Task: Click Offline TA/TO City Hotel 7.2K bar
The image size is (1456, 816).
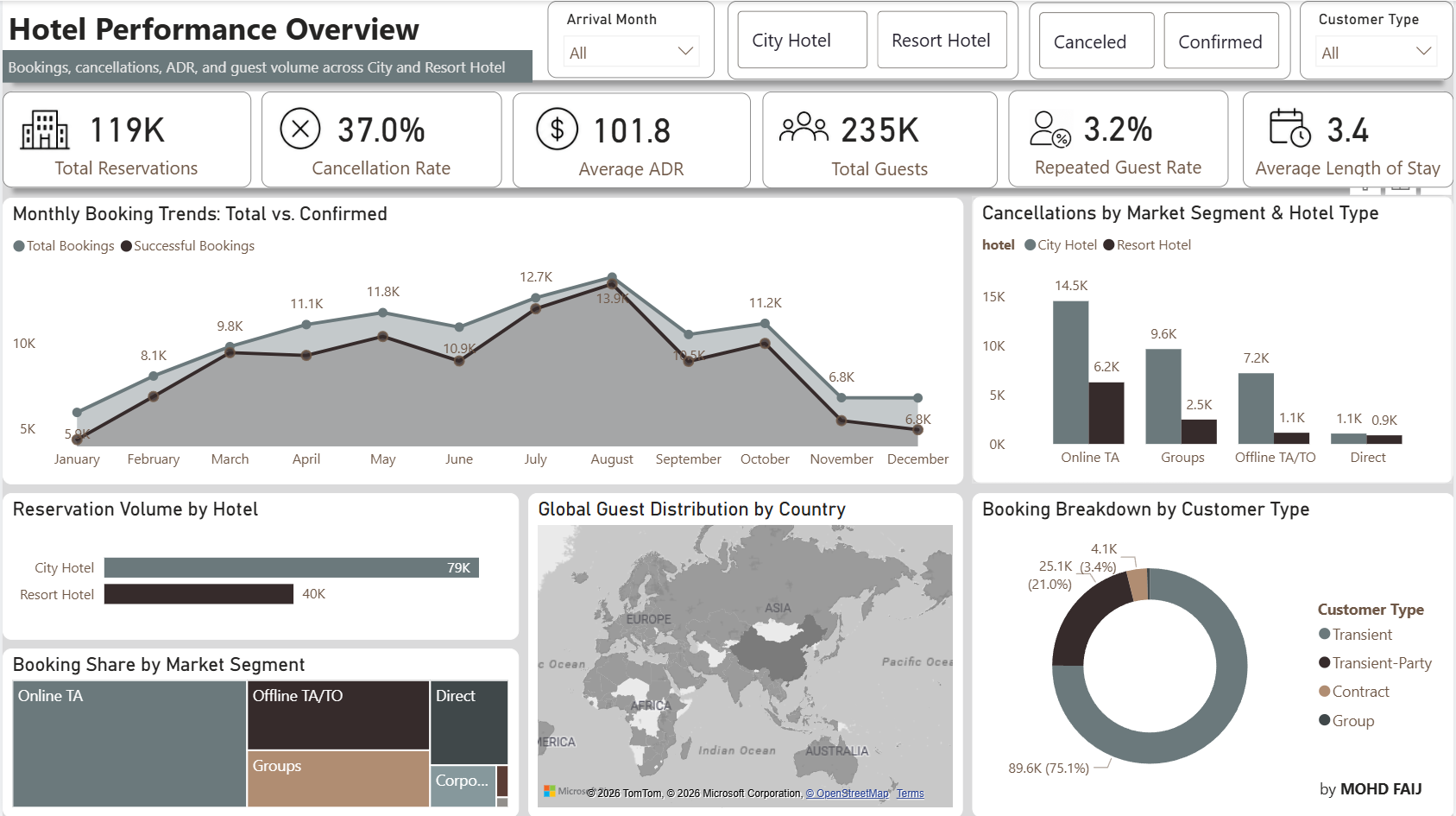Action: (1256, 408)
